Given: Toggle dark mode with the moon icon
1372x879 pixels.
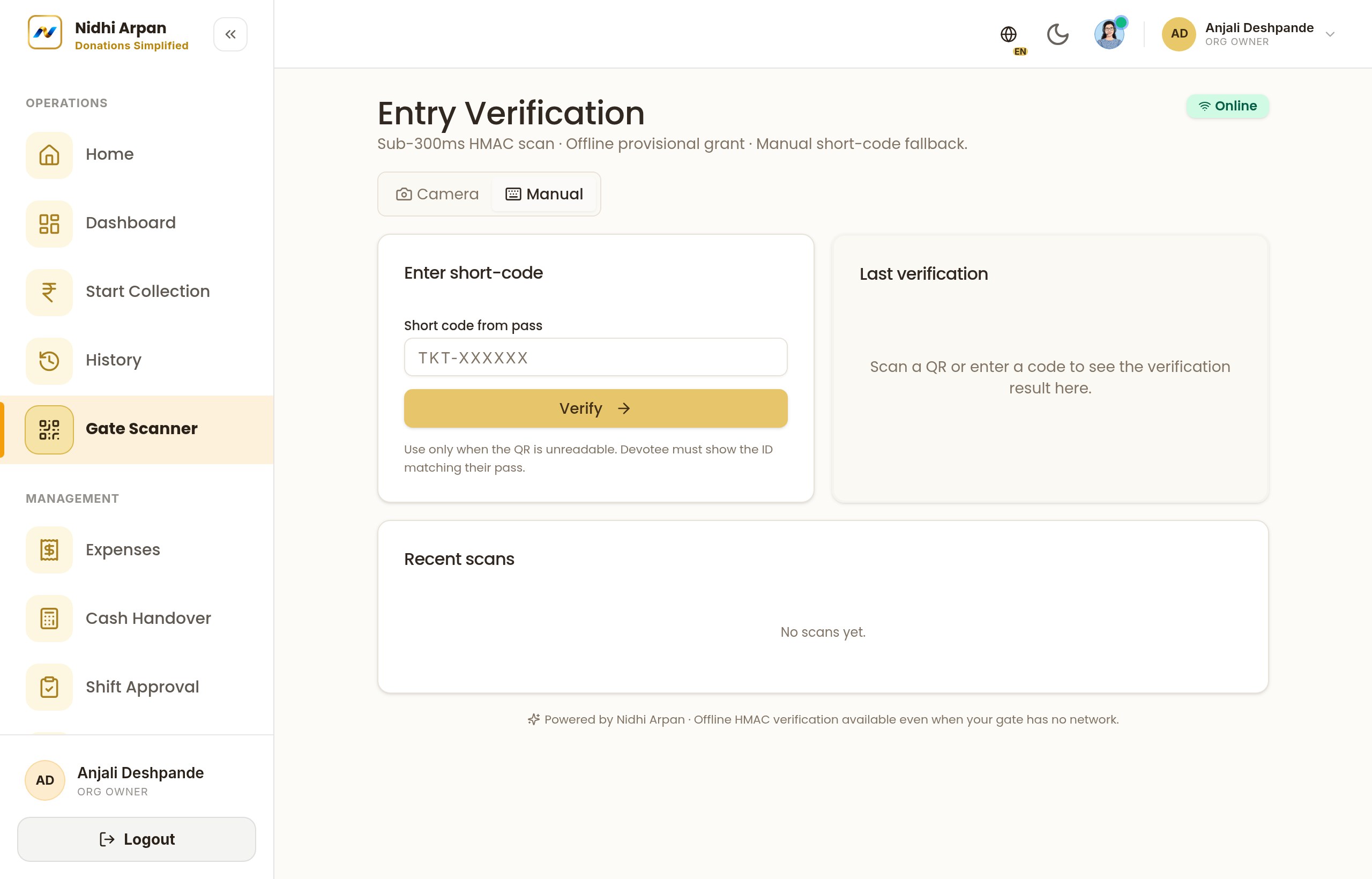Looking at the screenshot, I should coord(1057,34).
